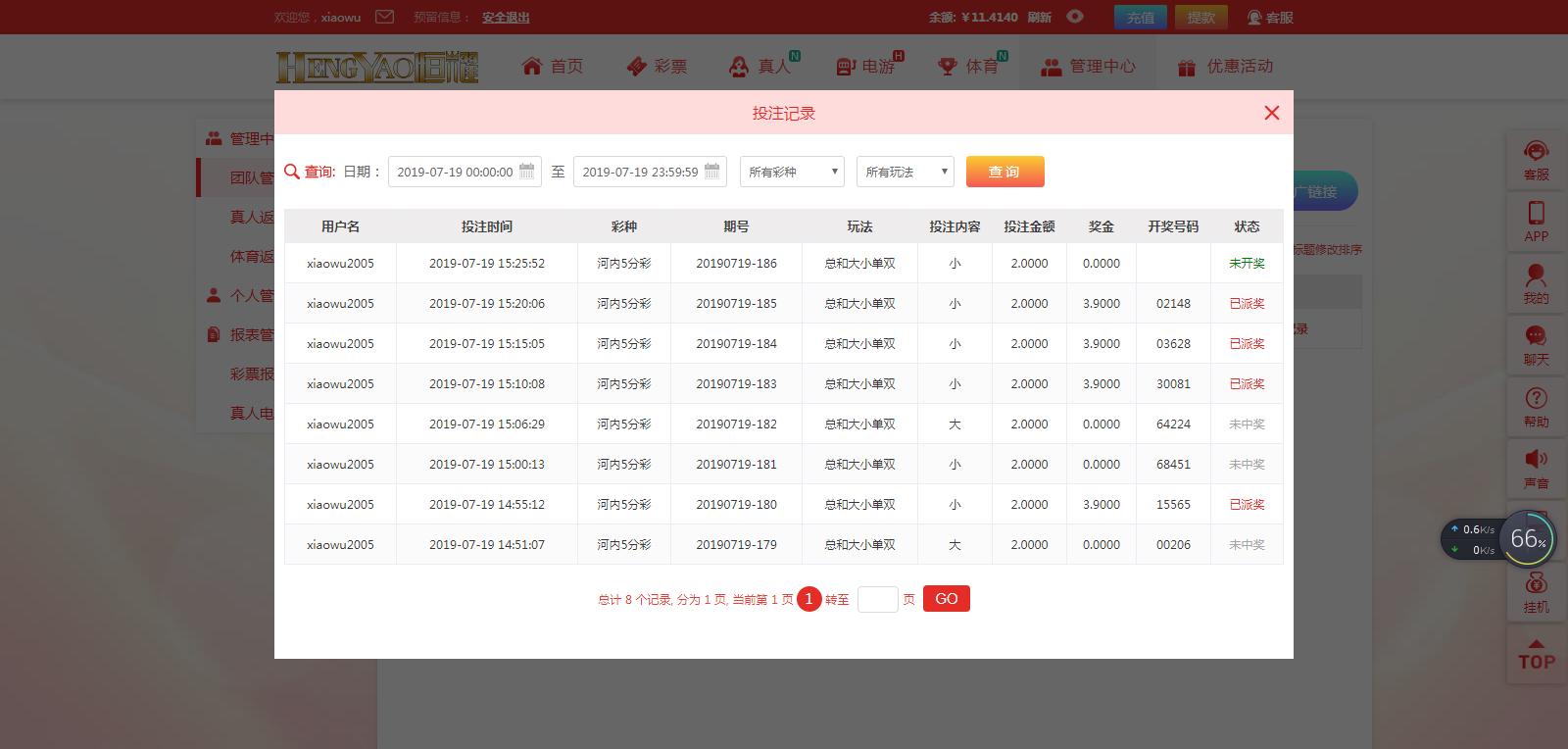This screenshot has height=749, width=1568.
Task: Click bet time 2019-07-19 14:51:07
Action: [487, 545]
